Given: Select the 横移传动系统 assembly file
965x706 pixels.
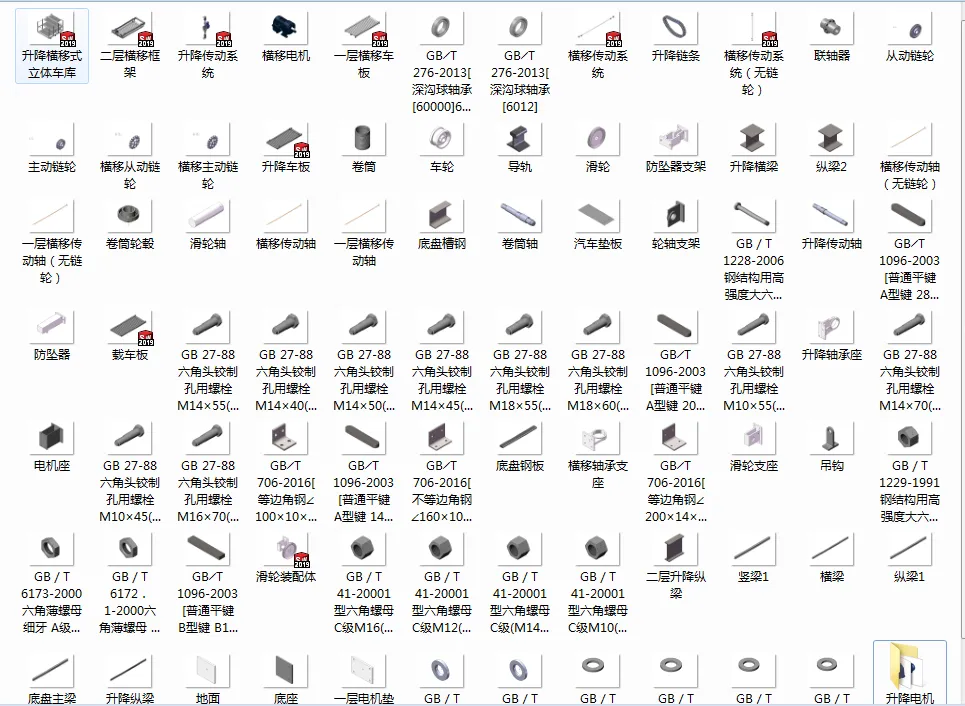Looking at the screenshot, I should (598, 29).
